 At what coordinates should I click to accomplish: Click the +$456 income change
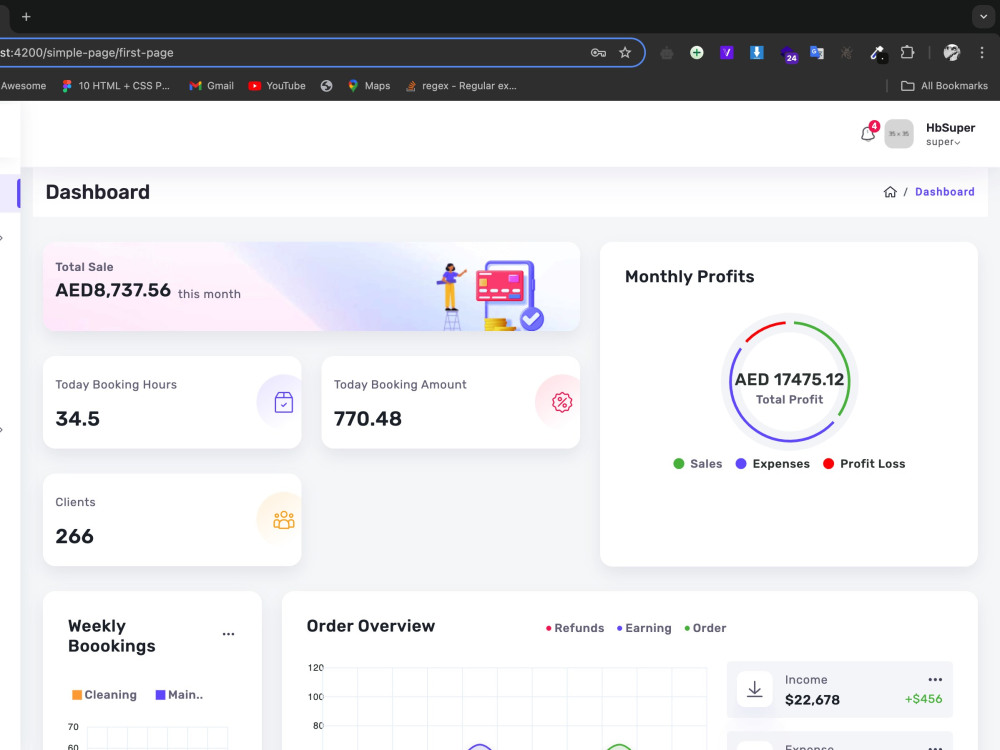coord(923,699)
